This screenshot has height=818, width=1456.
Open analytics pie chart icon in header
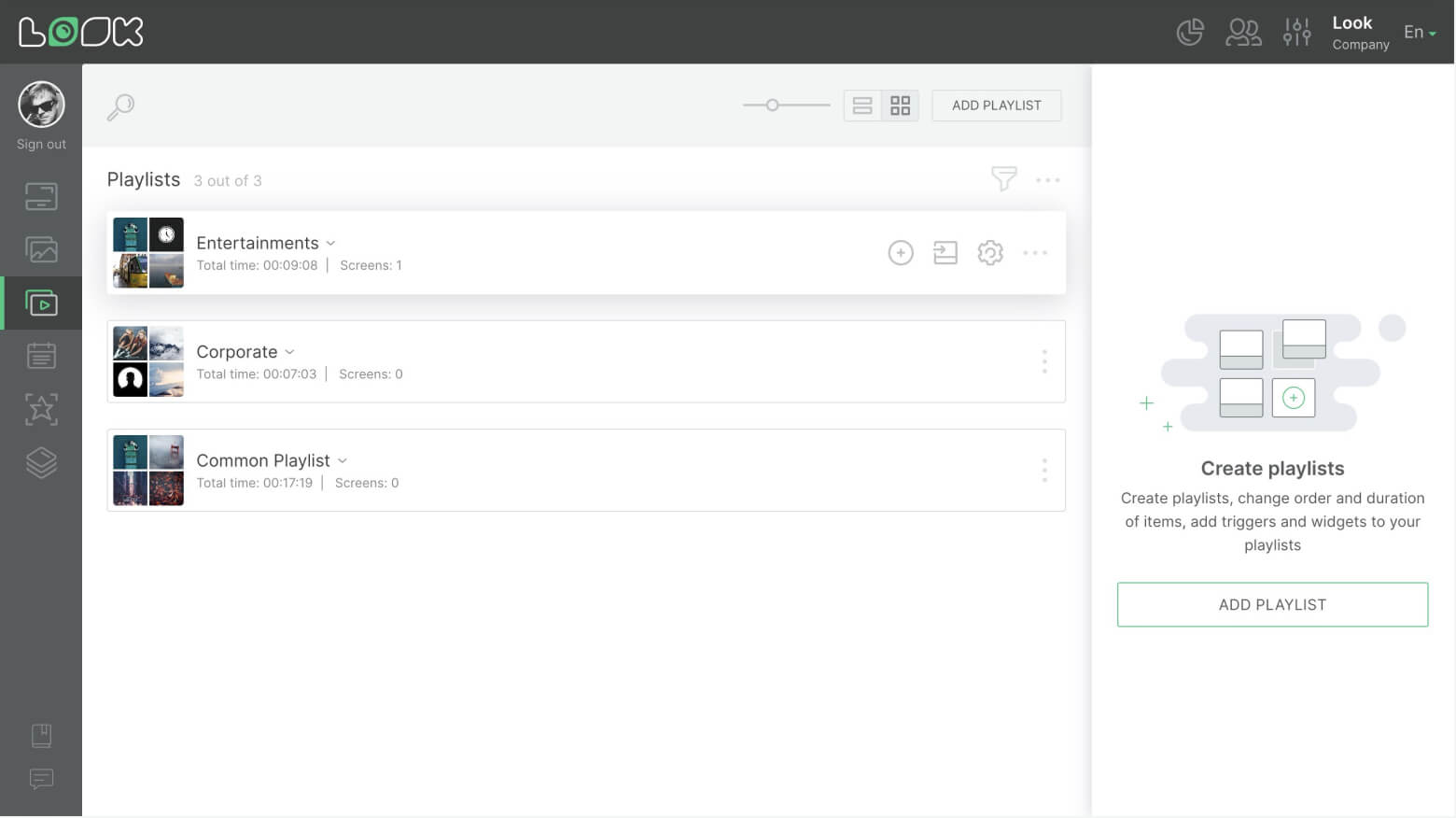pos(1190,33)
